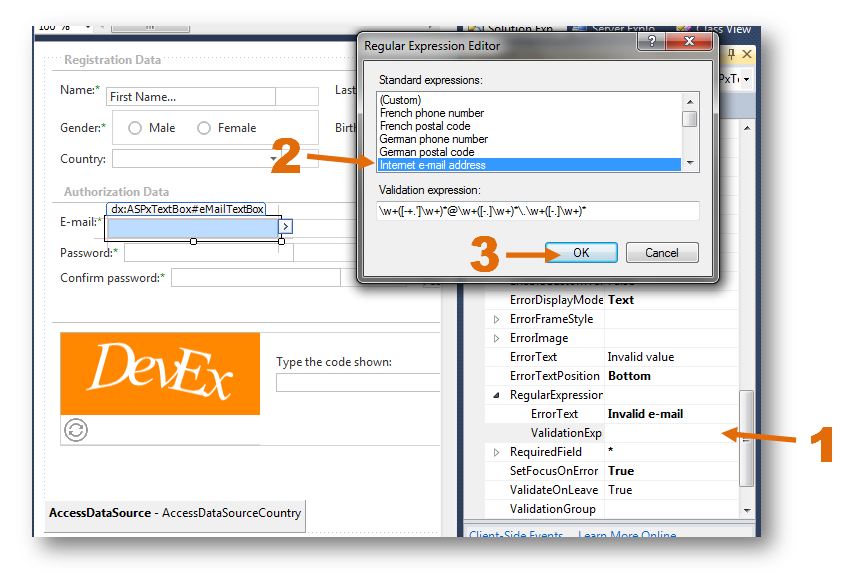Select the Male radio button
This screenshot has height=577, width=862.
coord(135,128)
